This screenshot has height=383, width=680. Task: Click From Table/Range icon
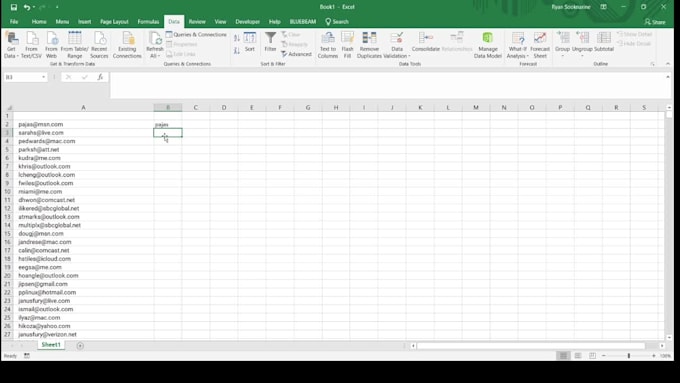(75, 45)
